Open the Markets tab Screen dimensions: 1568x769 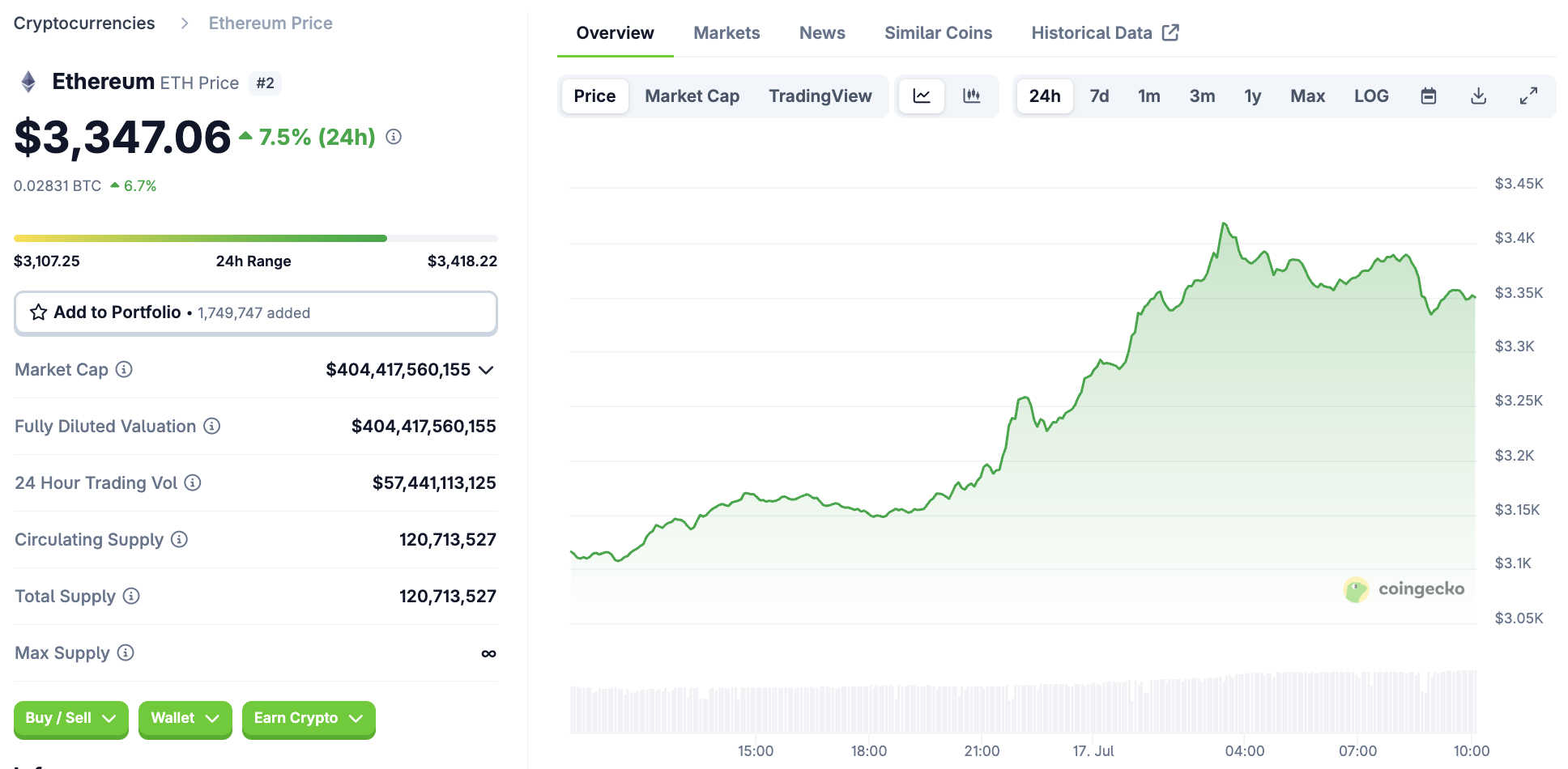click(x=726, y=33)
